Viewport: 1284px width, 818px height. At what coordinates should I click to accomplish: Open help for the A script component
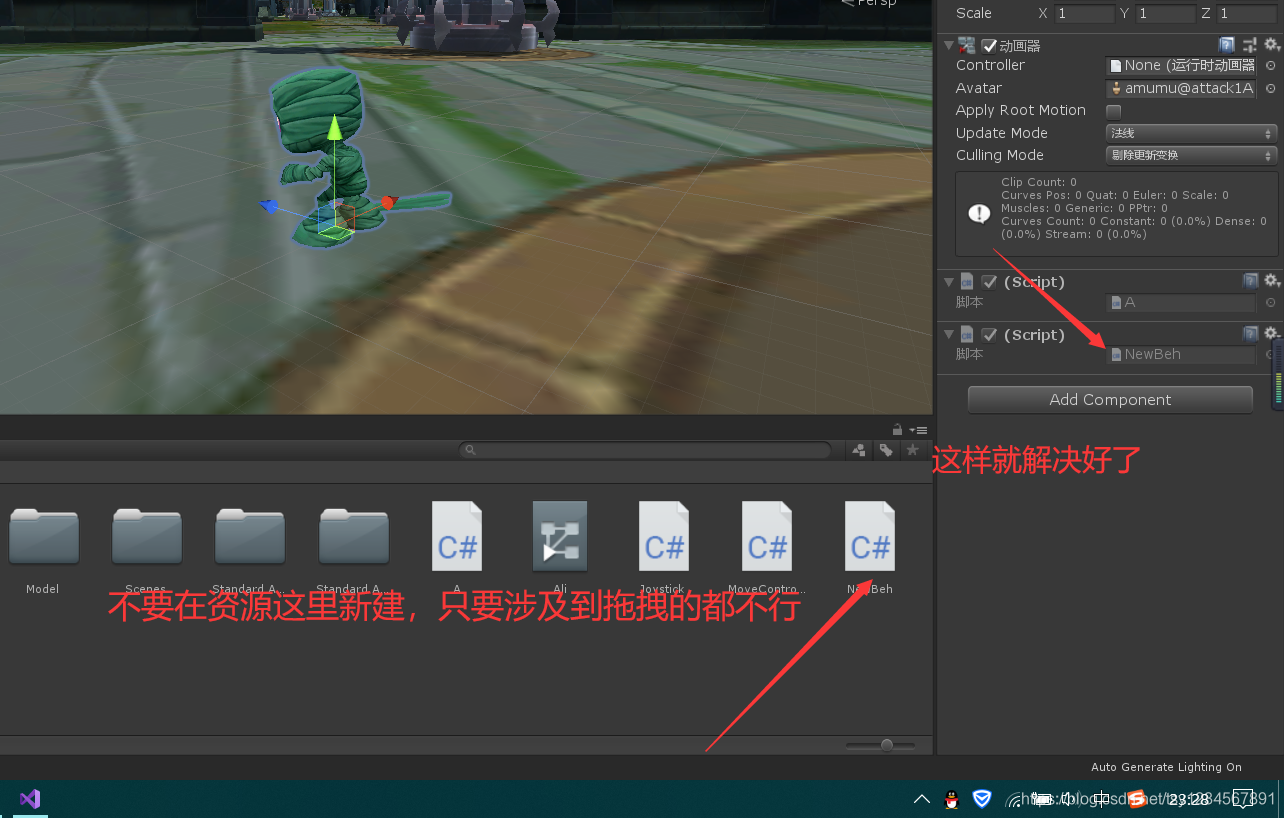click(x=1250, y=281)
